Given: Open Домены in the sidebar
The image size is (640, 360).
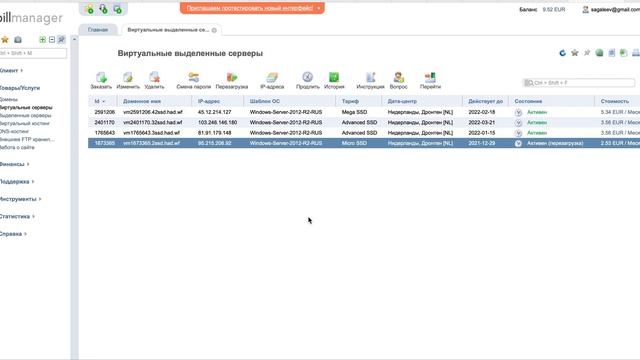Looking at the screenshot, I should point(9,99).
